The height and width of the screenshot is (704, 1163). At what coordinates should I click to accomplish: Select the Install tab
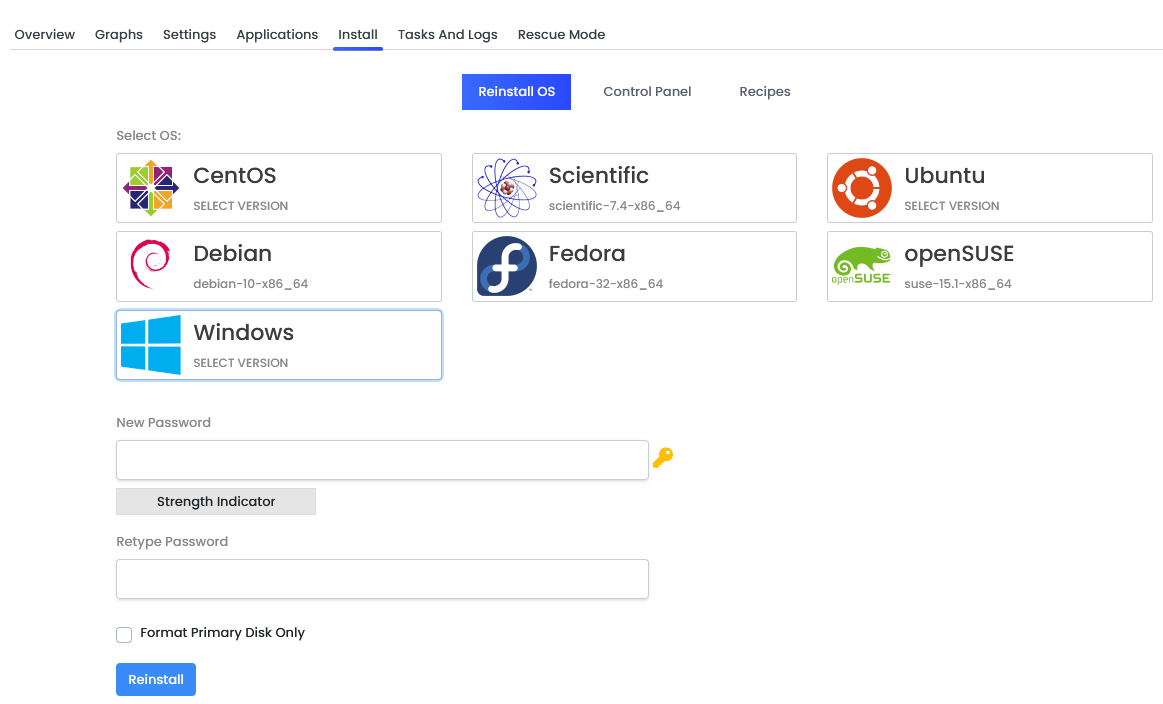coord(358,34)
